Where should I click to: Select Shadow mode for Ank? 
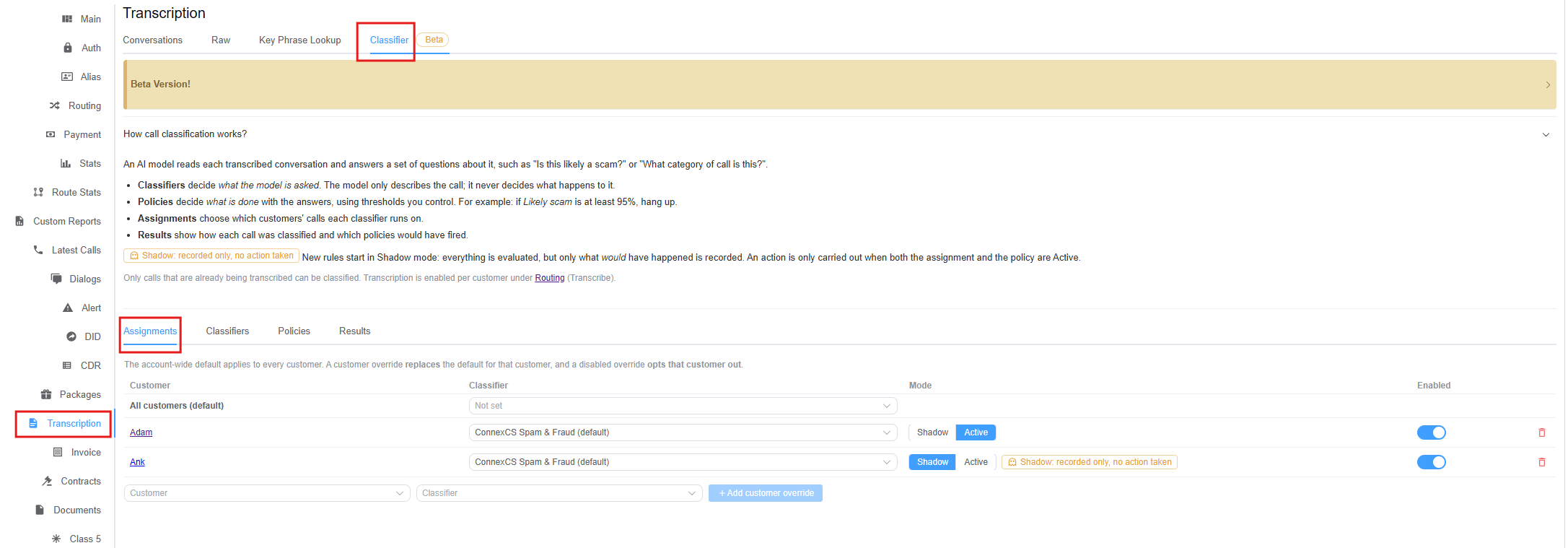pyautogui.click(x=932, y=462)
